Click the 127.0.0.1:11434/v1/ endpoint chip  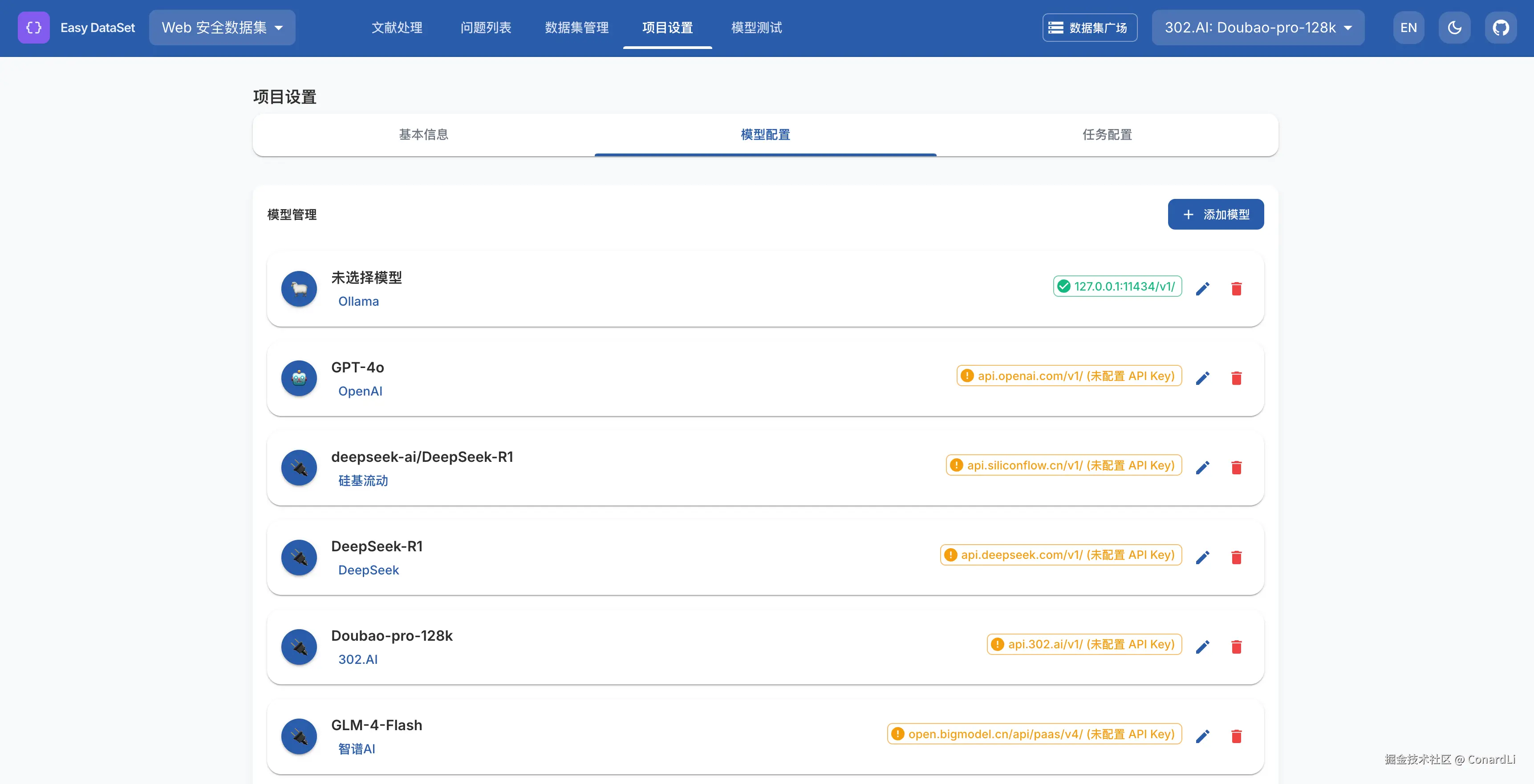(1117, 287)
